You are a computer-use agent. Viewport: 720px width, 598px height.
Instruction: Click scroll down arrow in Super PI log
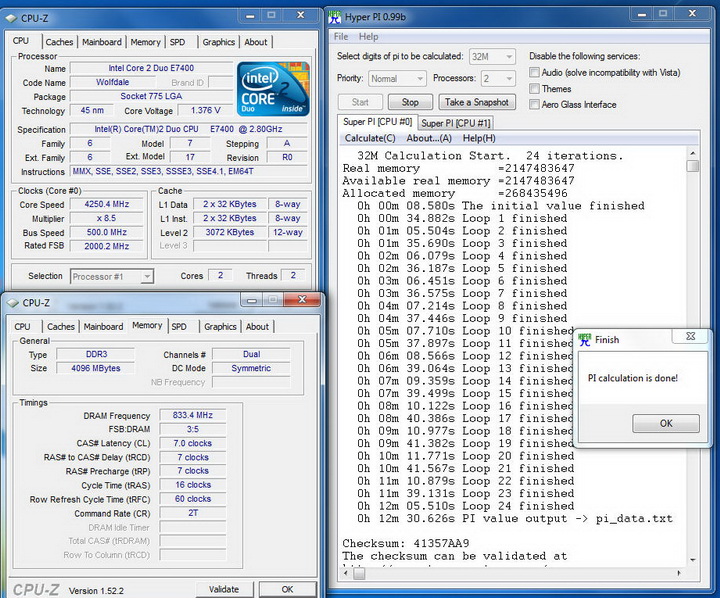click(692, 560)
